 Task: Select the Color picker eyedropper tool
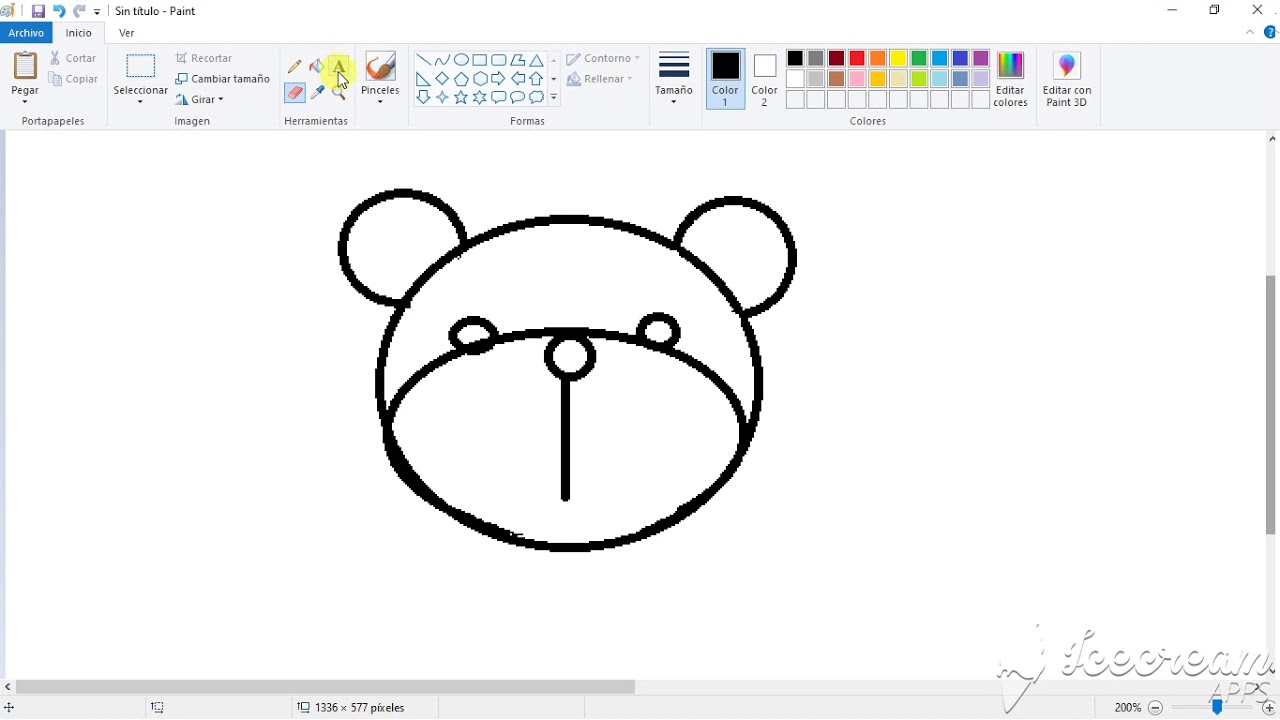pos(317,92)
